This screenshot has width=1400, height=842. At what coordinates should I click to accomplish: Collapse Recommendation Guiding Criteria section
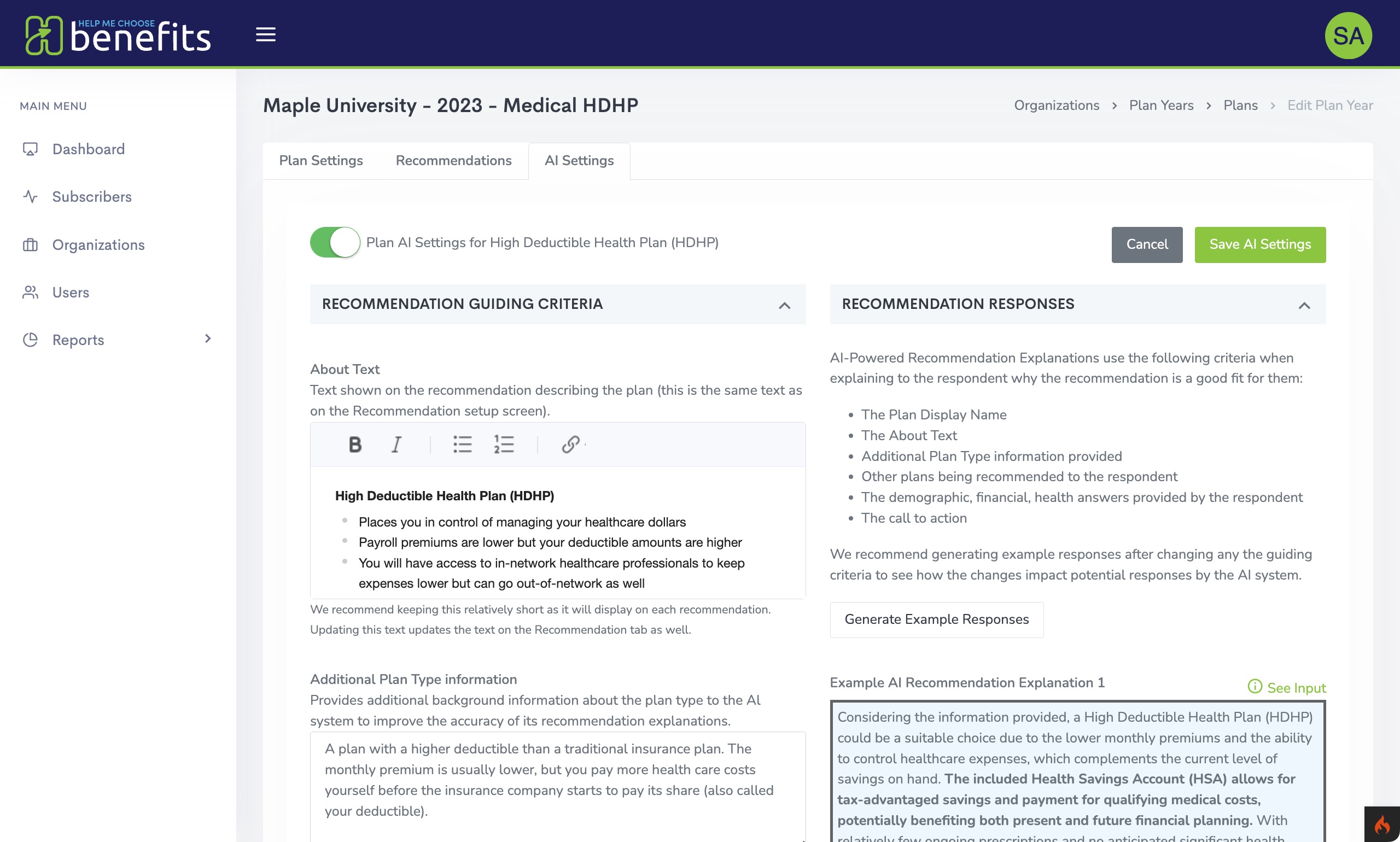point(784,305)
